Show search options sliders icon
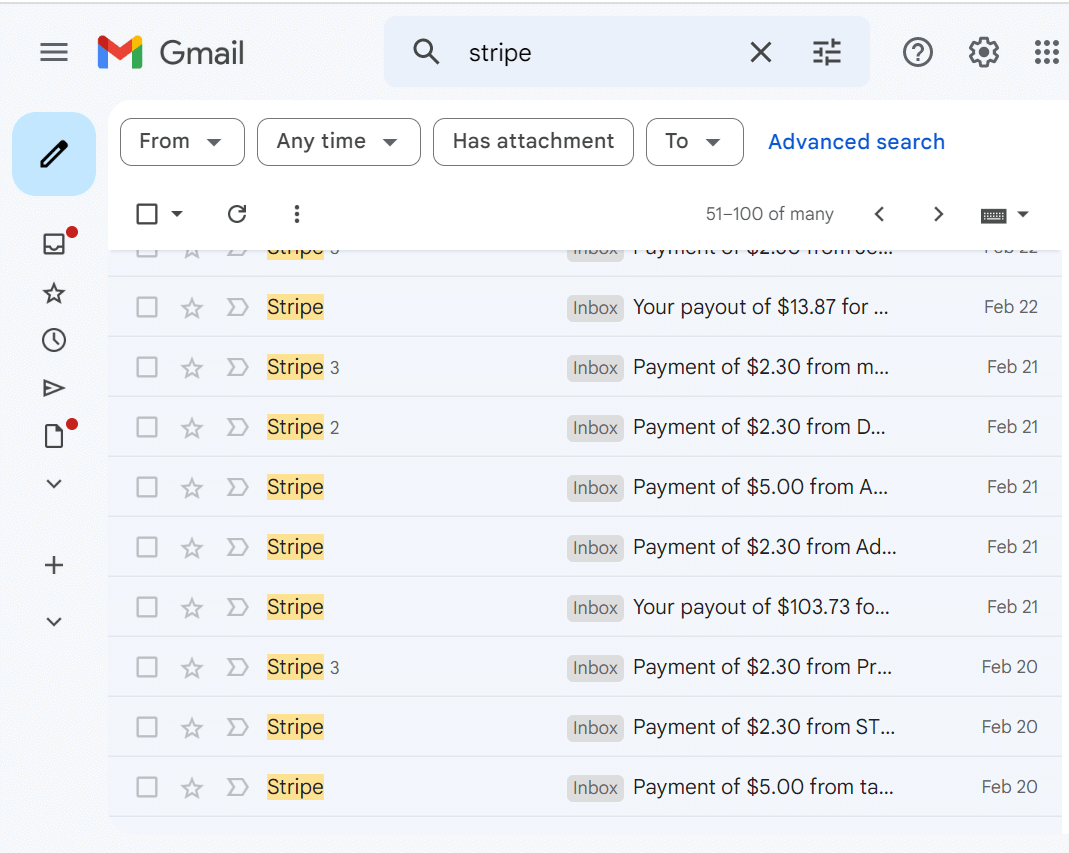Screen dimensions: 1069x853 (827, 52)
